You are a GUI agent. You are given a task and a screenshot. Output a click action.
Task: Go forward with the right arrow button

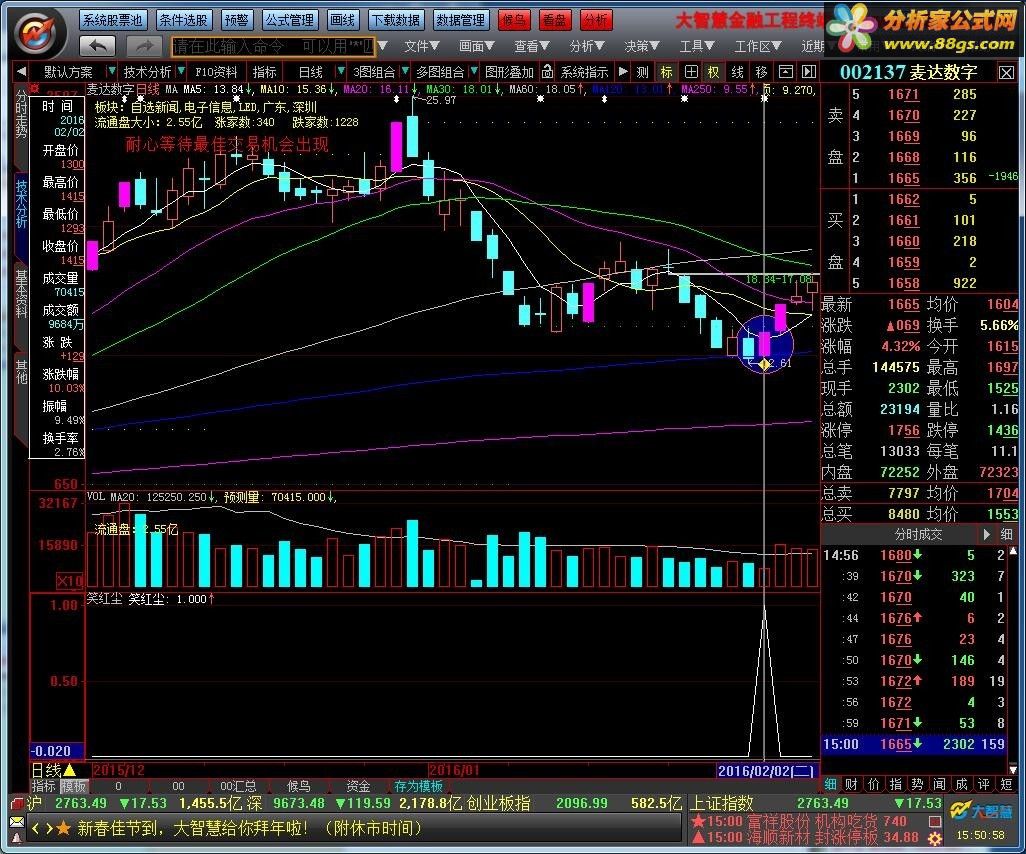[144, 46]
